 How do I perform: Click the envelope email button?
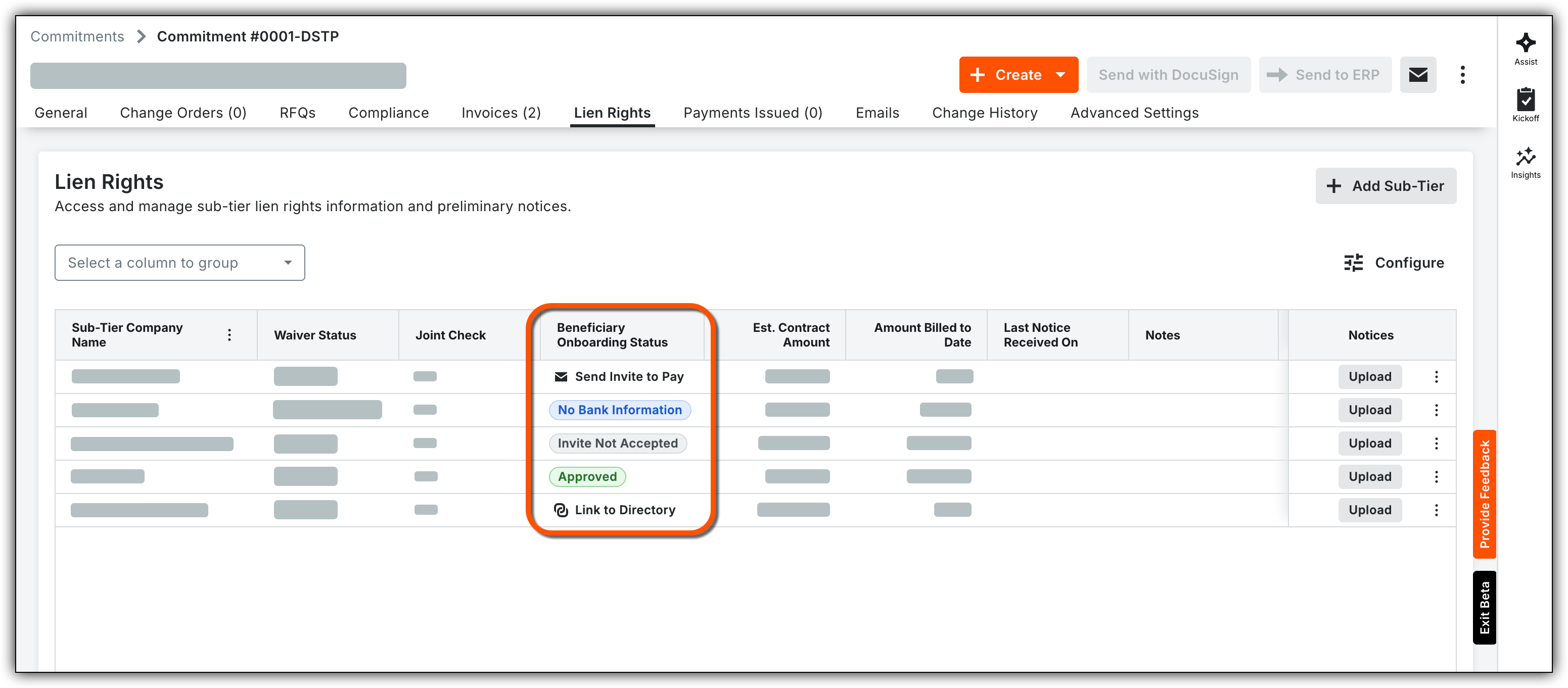point(1418,75)
